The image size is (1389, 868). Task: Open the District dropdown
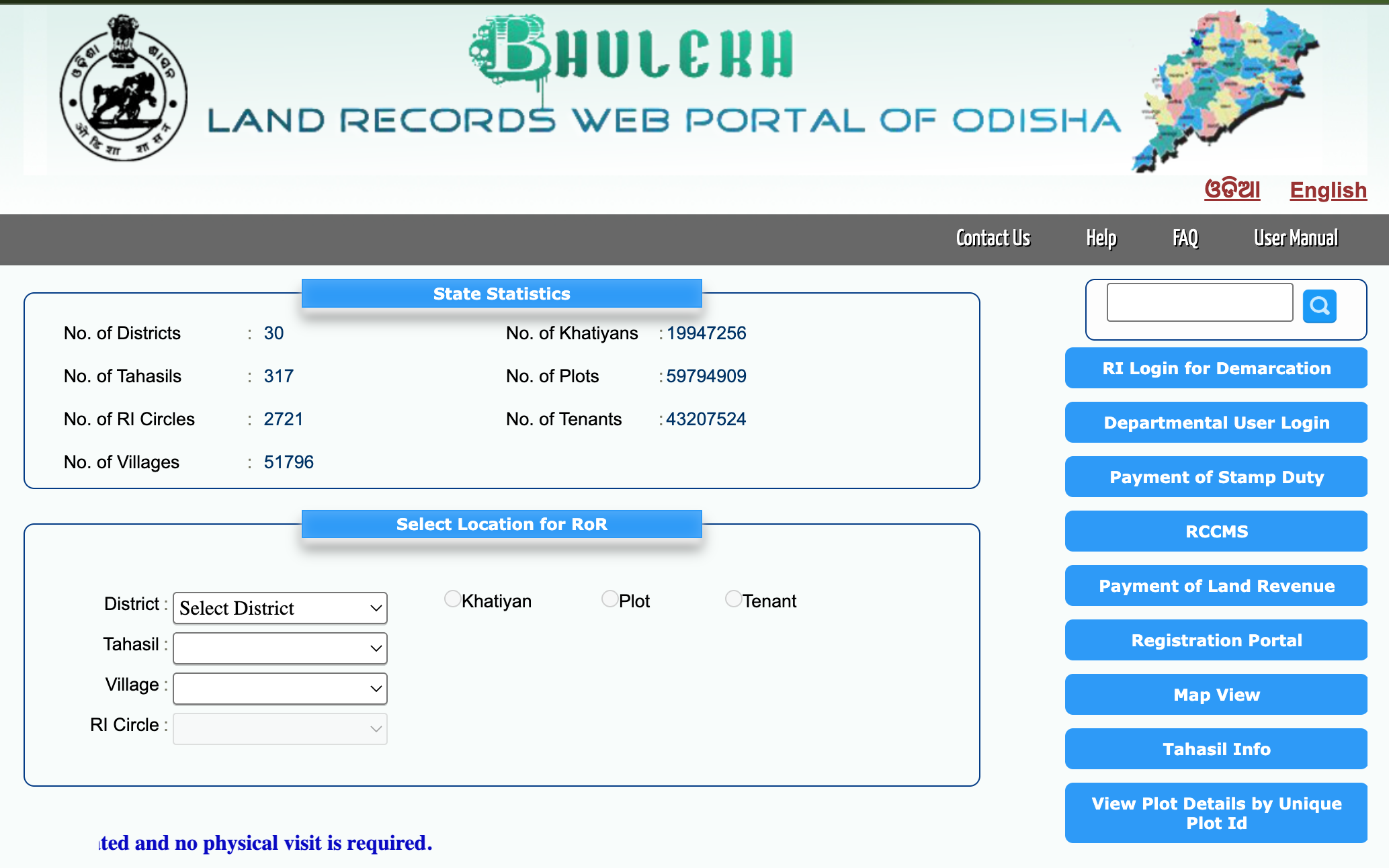[x=280, y=608]
